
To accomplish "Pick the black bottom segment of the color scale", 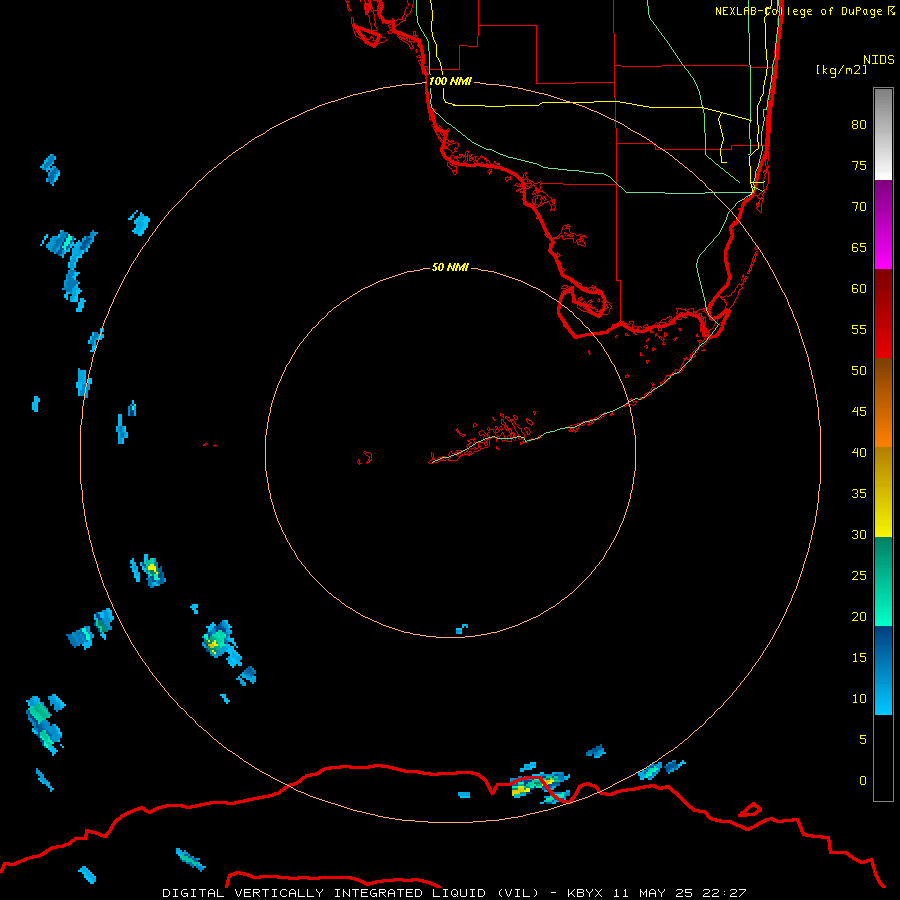I will tap(883, 758).
